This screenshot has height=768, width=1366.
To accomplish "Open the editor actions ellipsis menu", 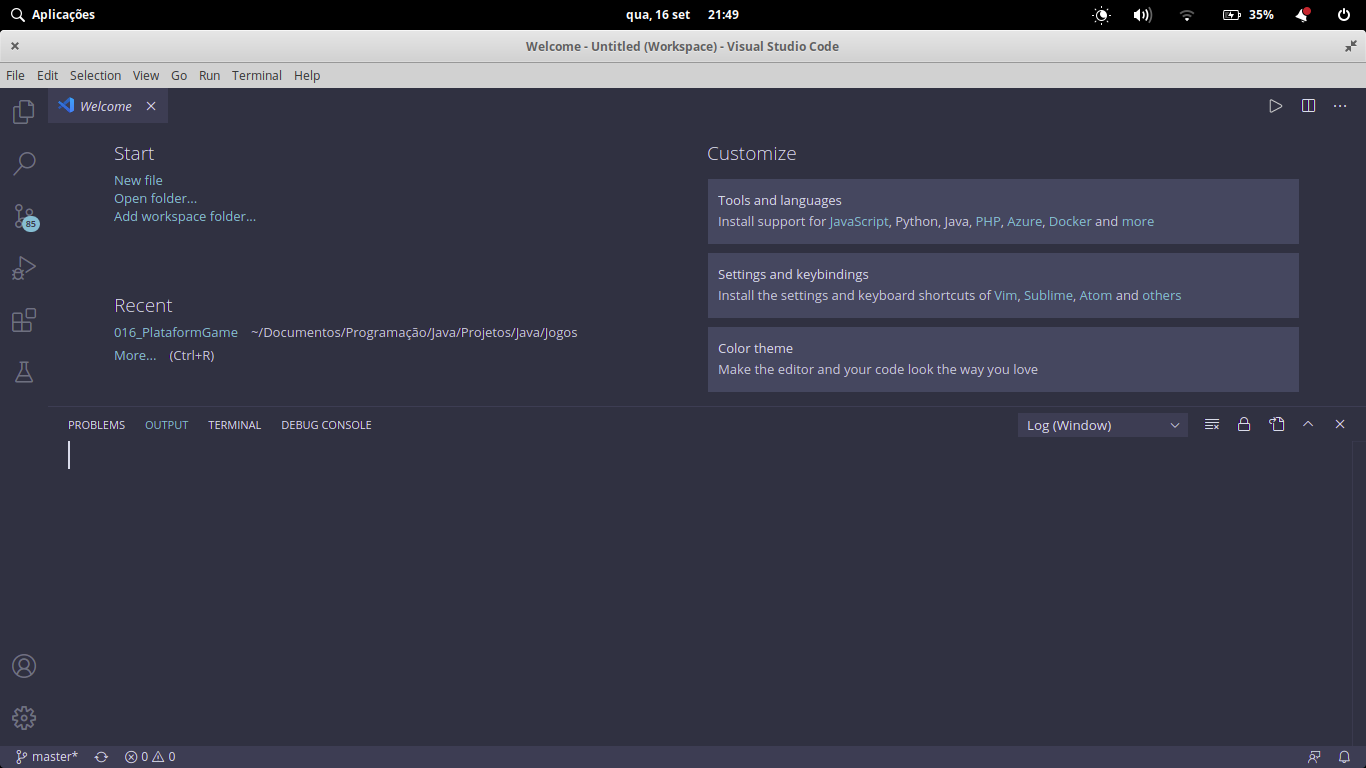I will [x=1340, y=106].
